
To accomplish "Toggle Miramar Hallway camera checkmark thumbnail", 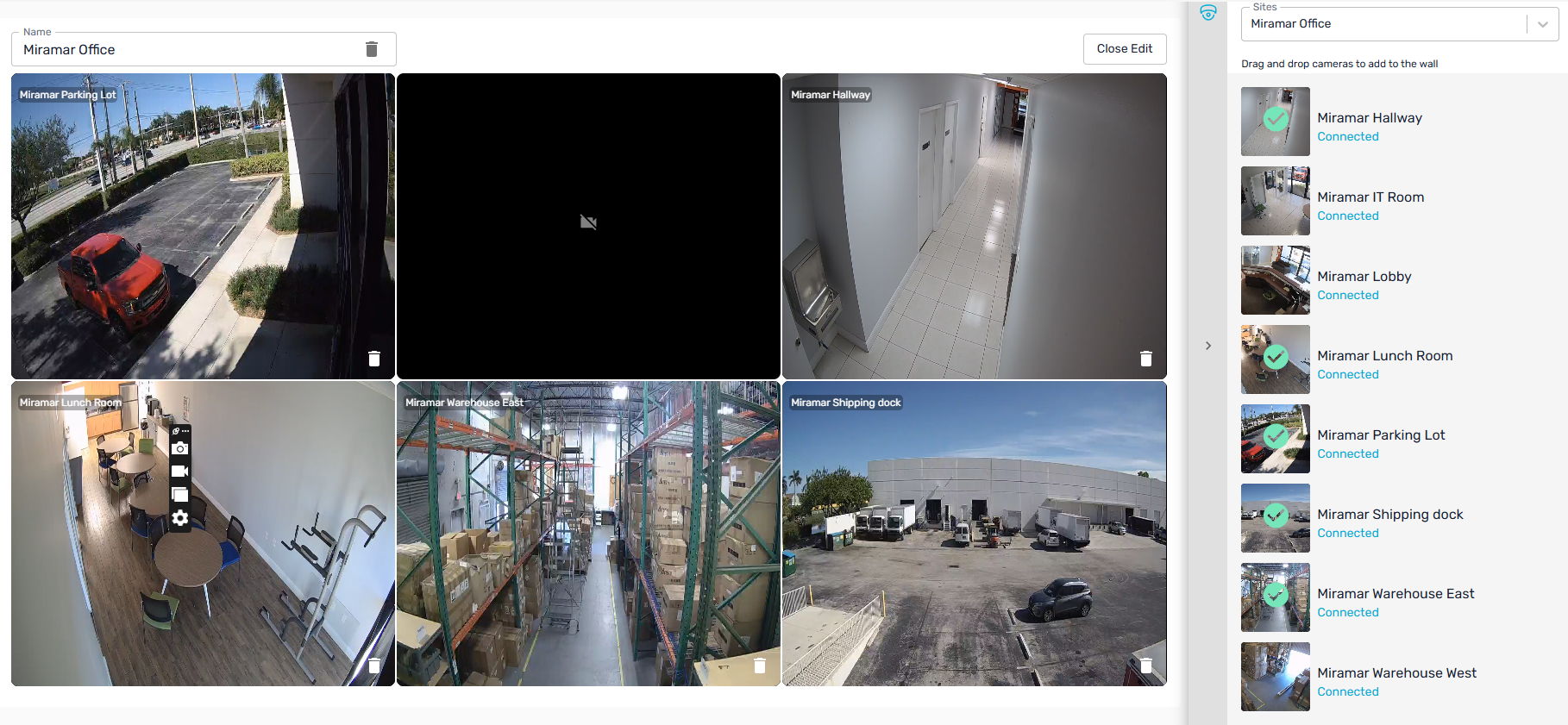I will tap(1276, 122).
